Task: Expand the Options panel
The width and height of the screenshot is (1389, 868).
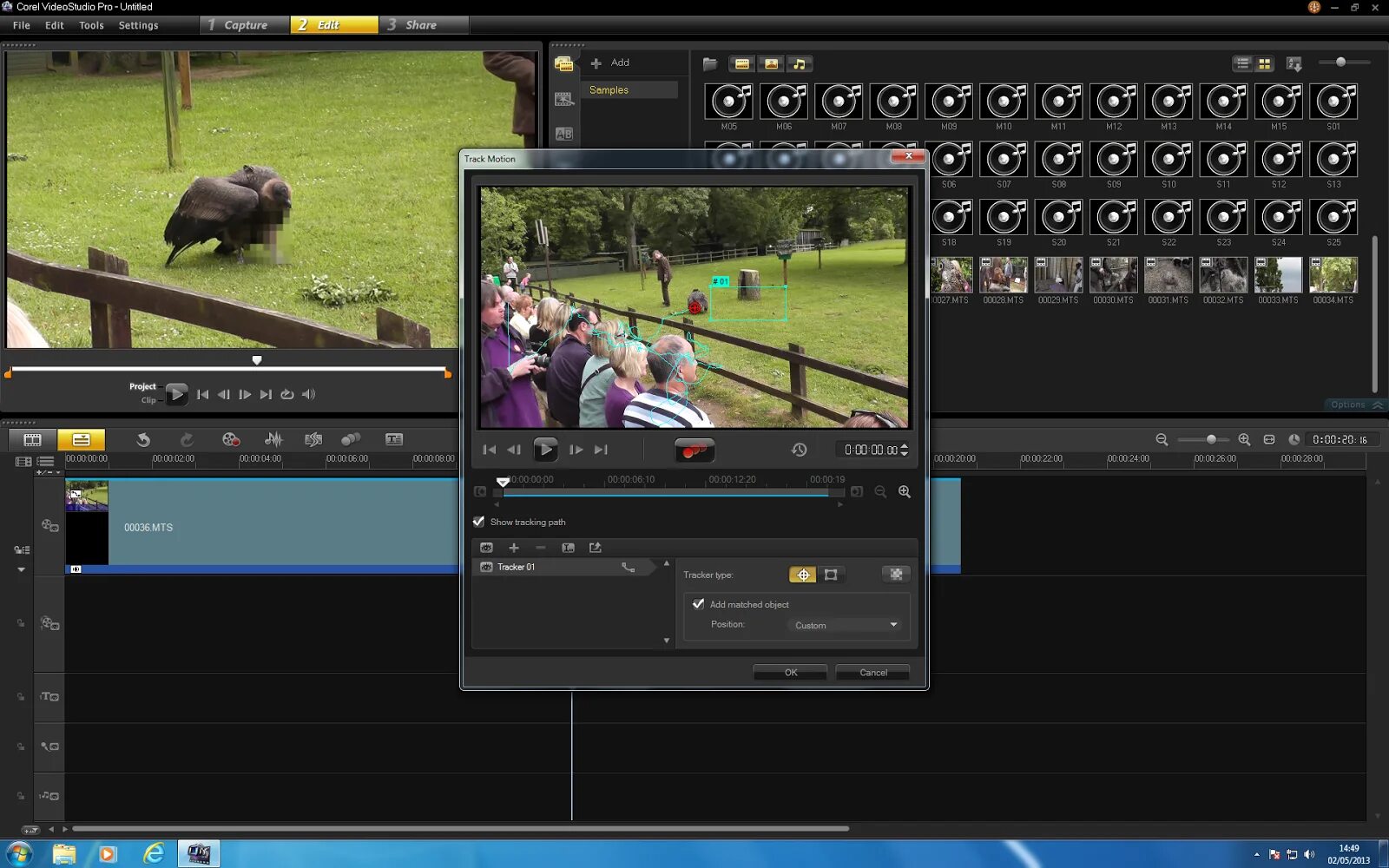Action: pyautogui.click(x=1356, y=404)
